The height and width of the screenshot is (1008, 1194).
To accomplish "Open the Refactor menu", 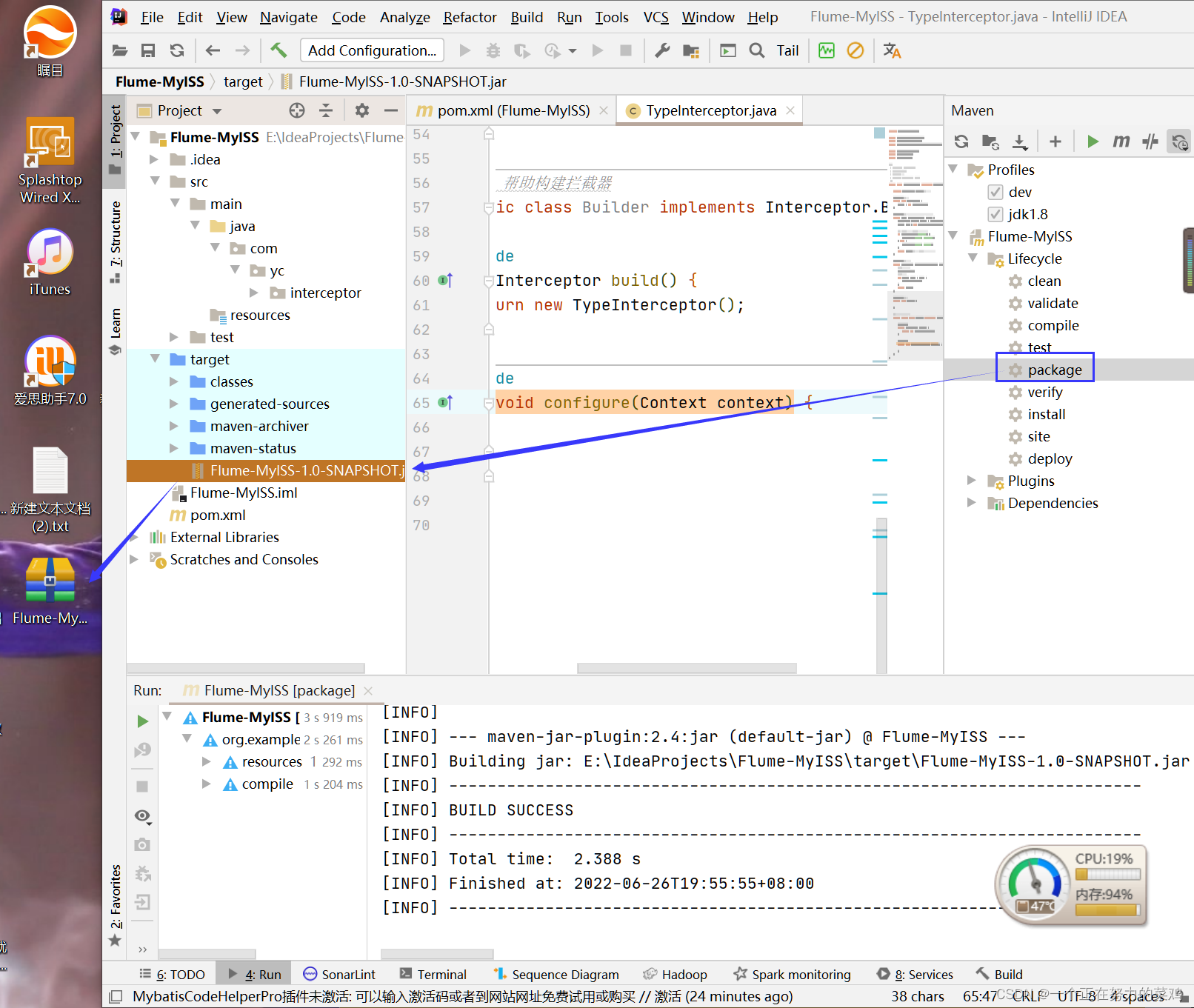I will point(470,17).
